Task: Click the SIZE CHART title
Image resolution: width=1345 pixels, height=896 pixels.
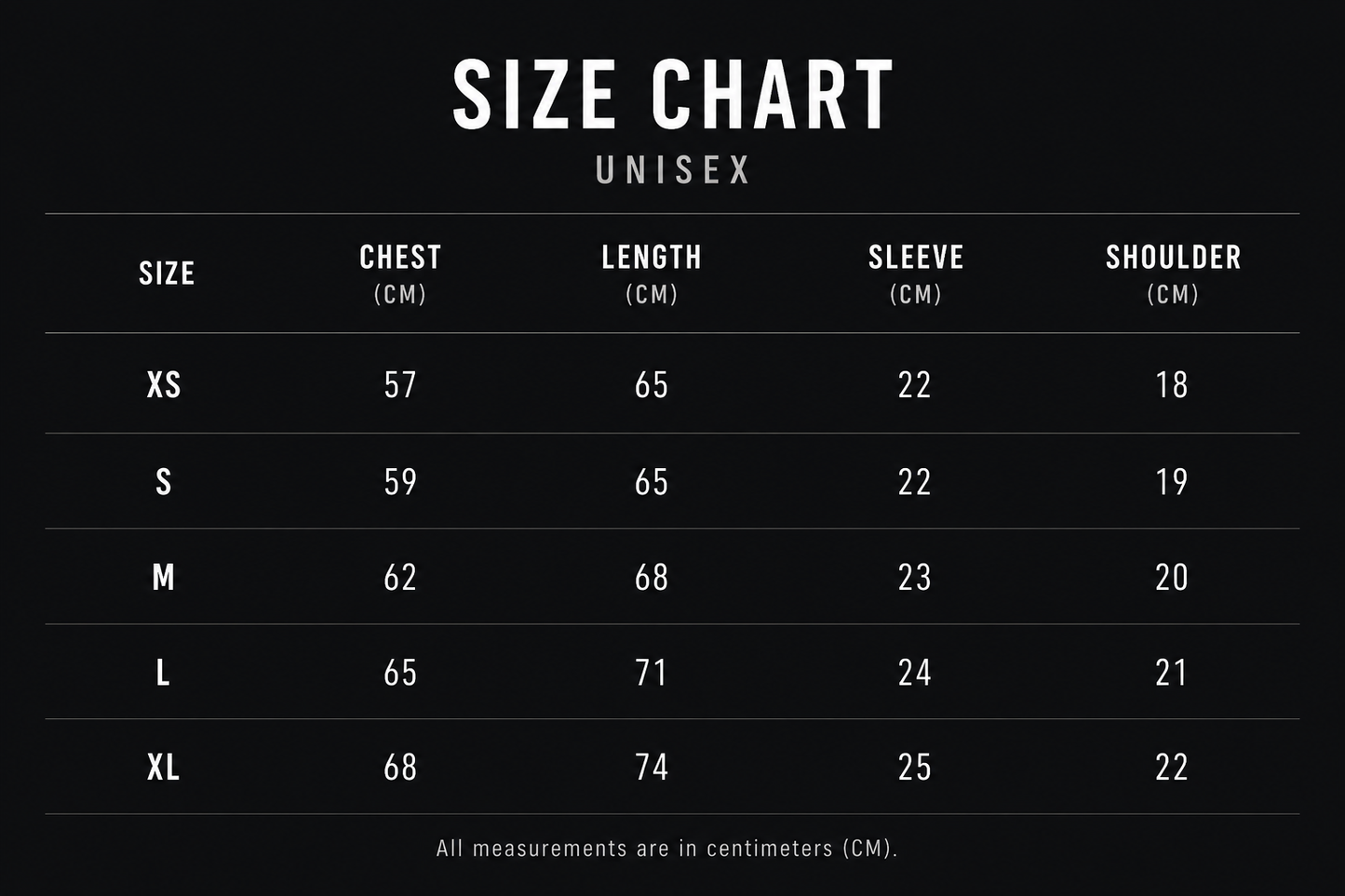Action: coord(673,94)
